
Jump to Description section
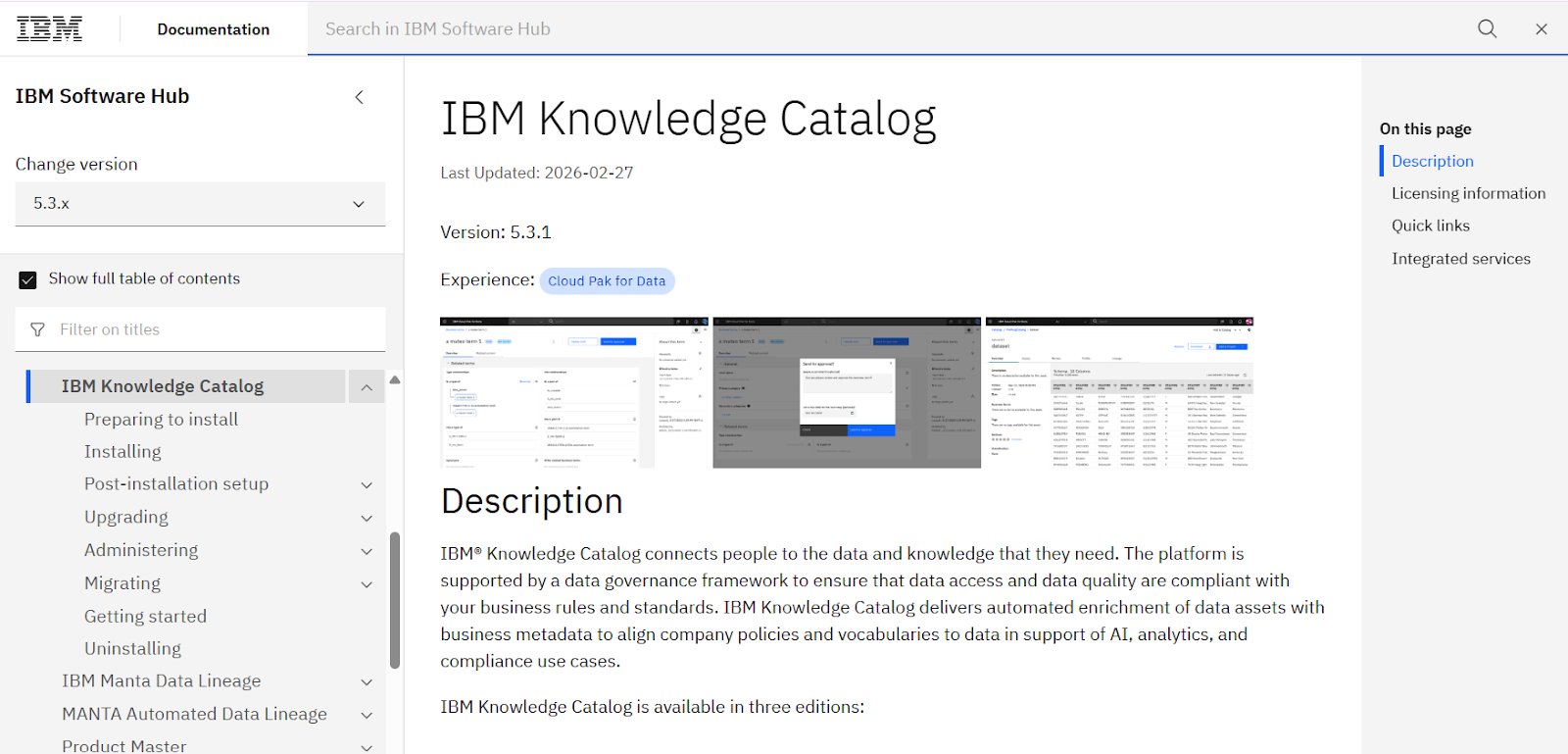1432,161
